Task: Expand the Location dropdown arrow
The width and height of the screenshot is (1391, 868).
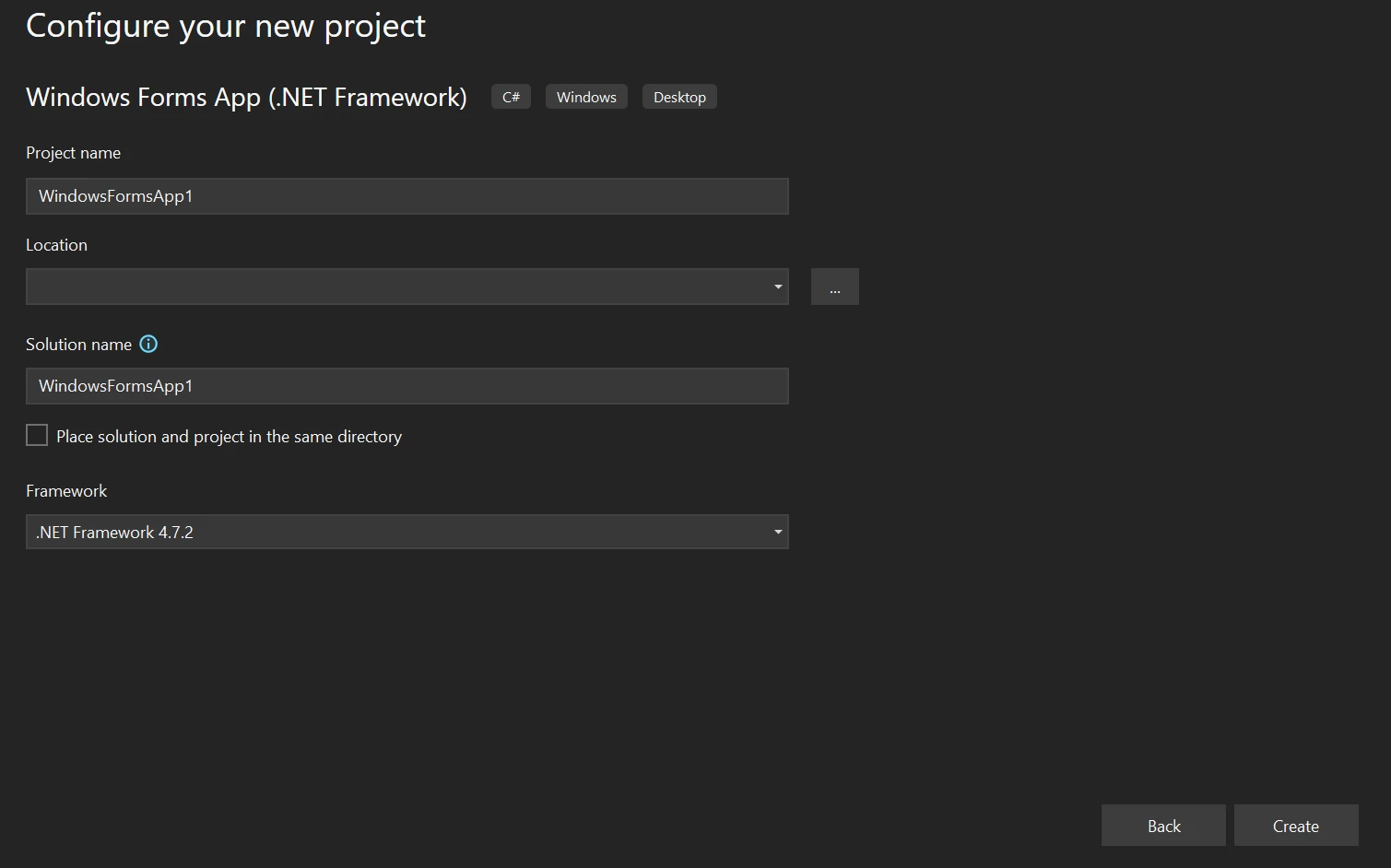Action: click(x=777, y=287)
